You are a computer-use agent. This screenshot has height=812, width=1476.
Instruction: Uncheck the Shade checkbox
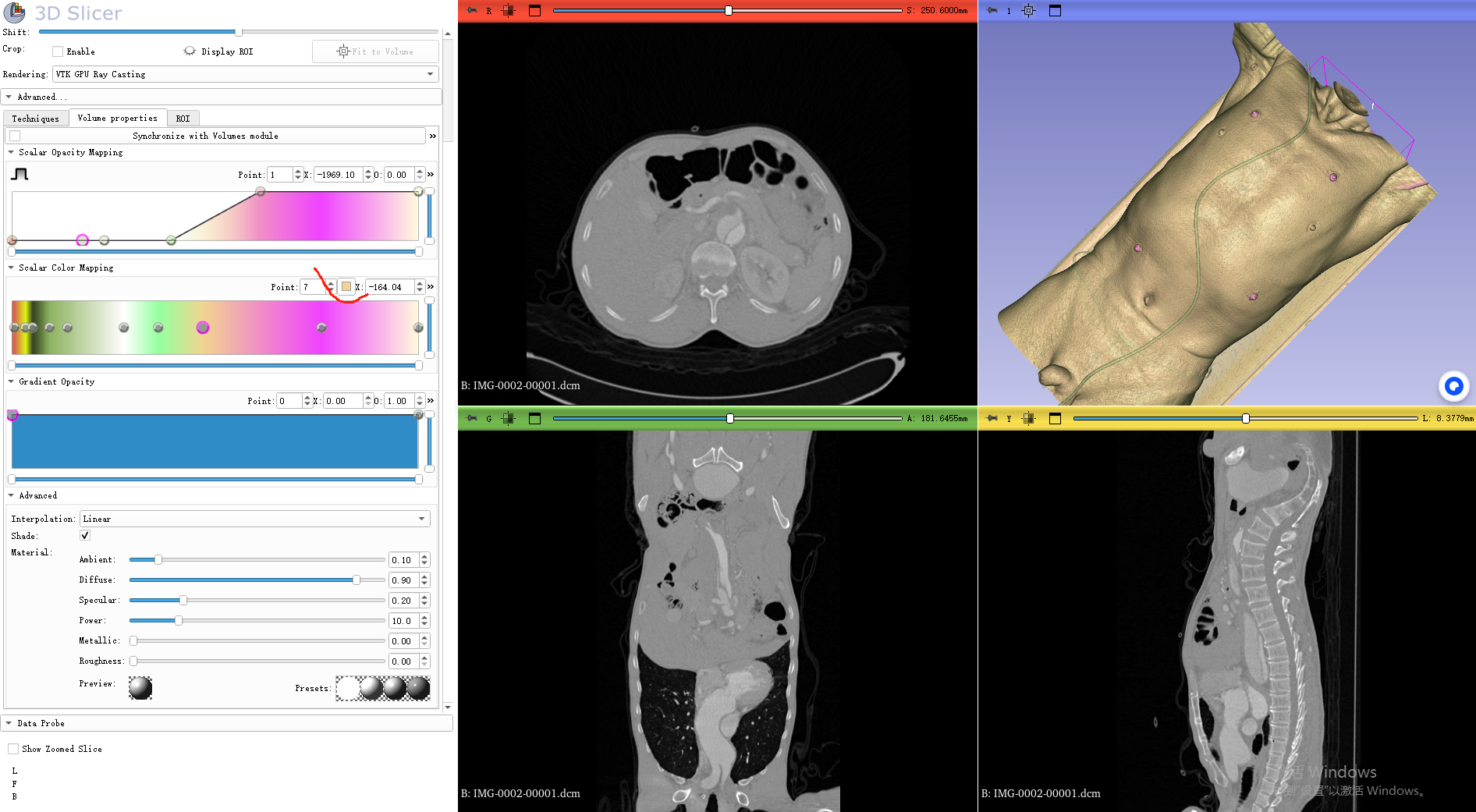(x=85, y=535)
